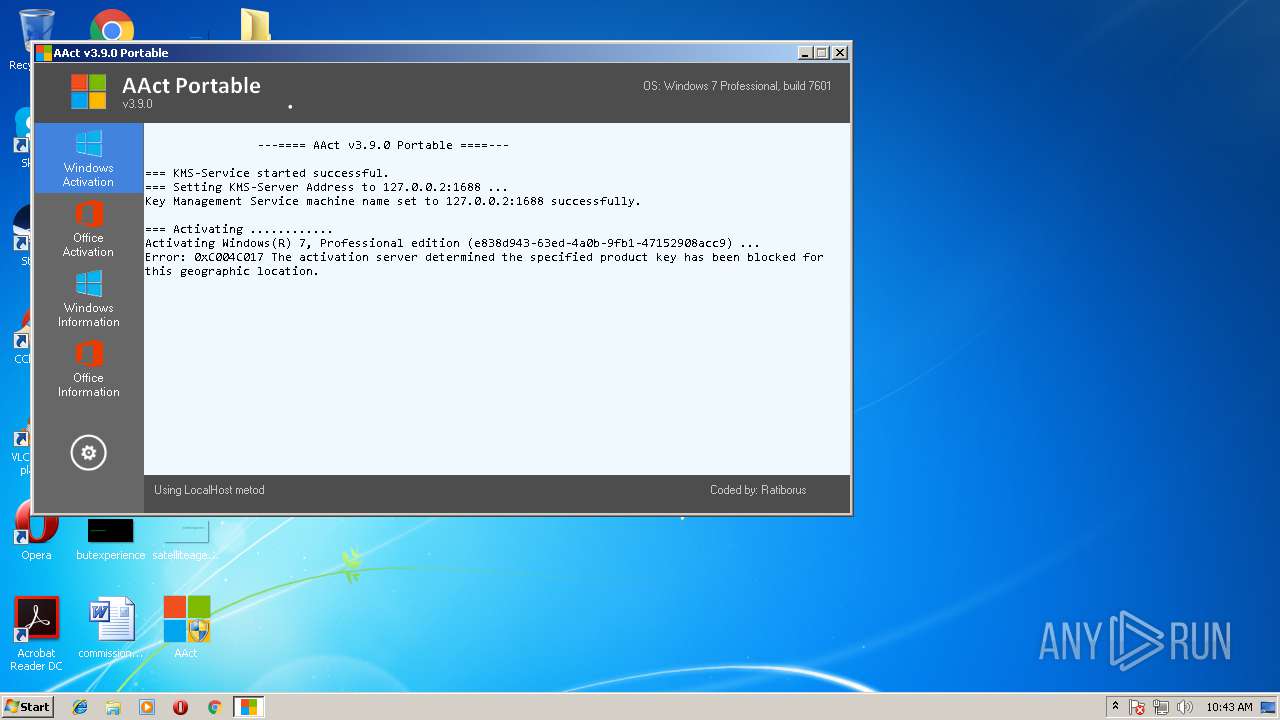
Task: Click the AAct desktop shortcut icon
Action: click(186, 627)
